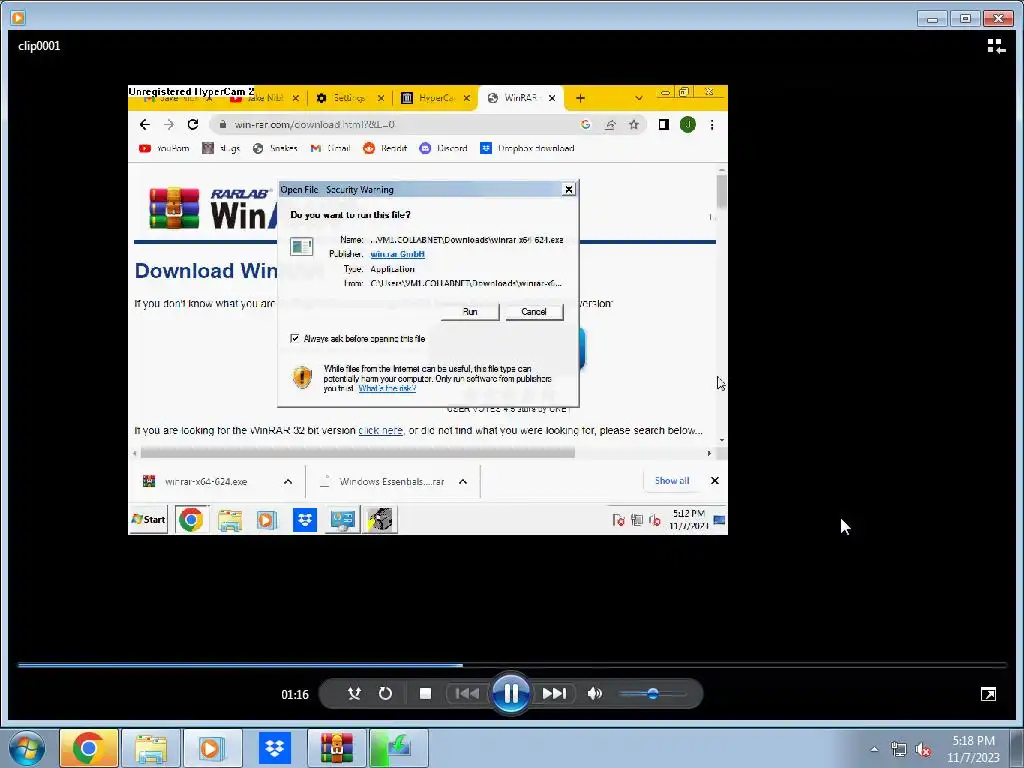Turn shuffle on in Media Player
1024x768 pixels.
pyautogui.click(x=354, y=694)
